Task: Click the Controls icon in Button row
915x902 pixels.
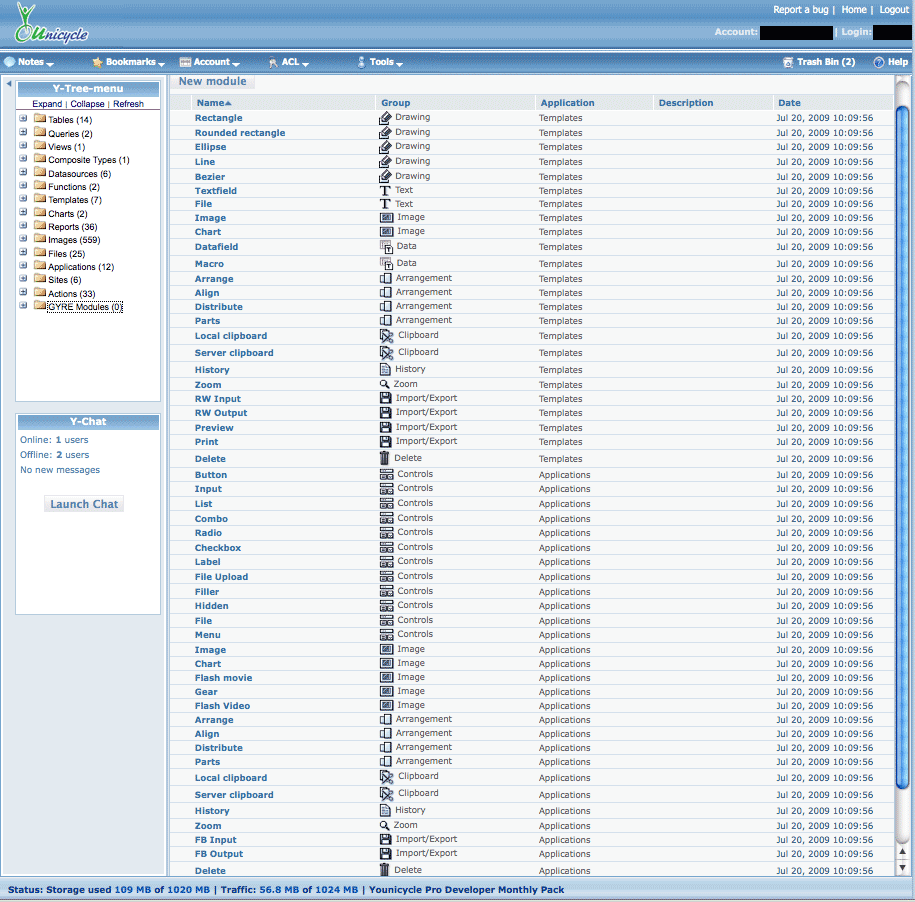Action: click(x=386, y=474)
